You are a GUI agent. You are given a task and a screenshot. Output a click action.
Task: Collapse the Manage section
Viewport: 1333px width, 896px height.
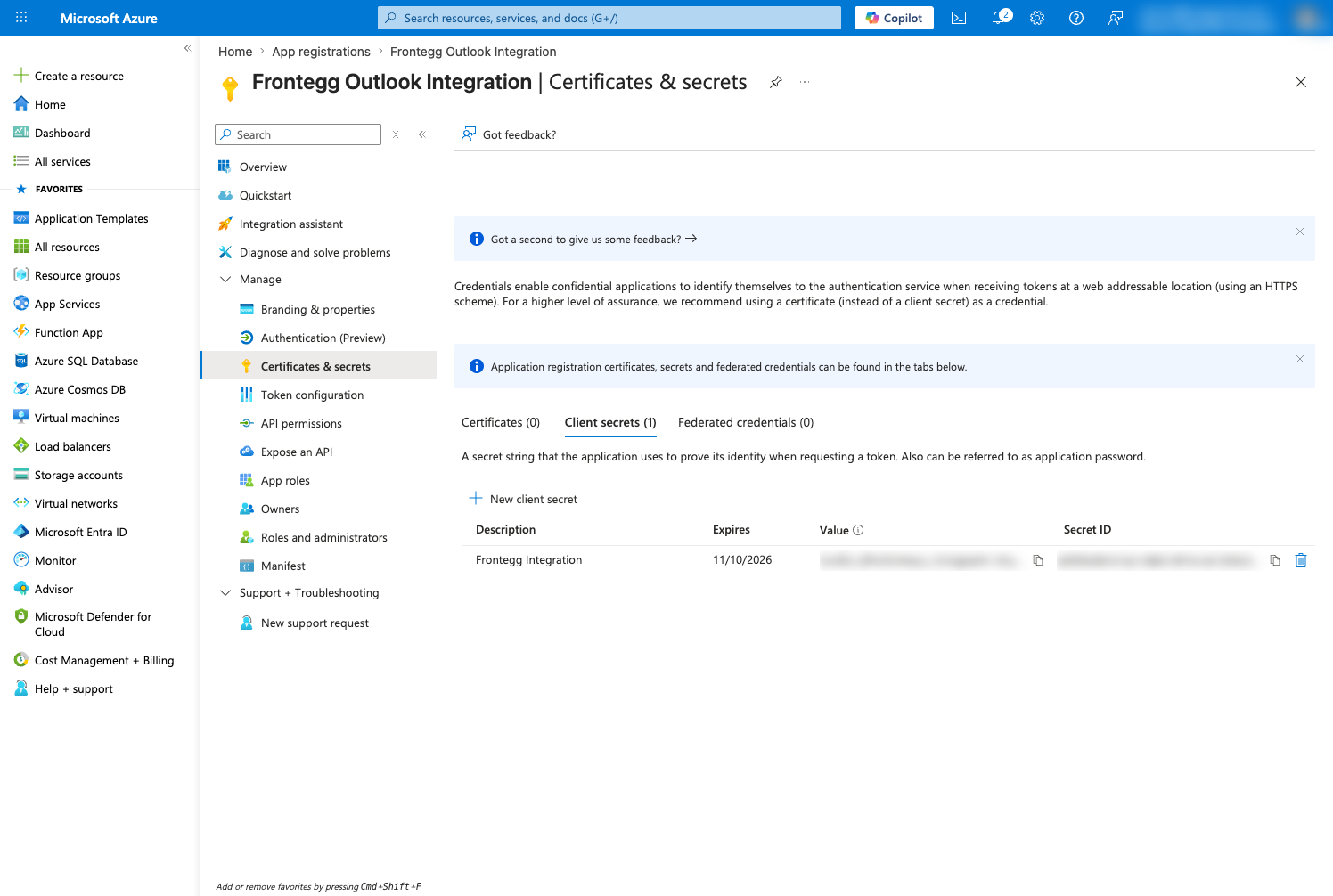point(225,280)
